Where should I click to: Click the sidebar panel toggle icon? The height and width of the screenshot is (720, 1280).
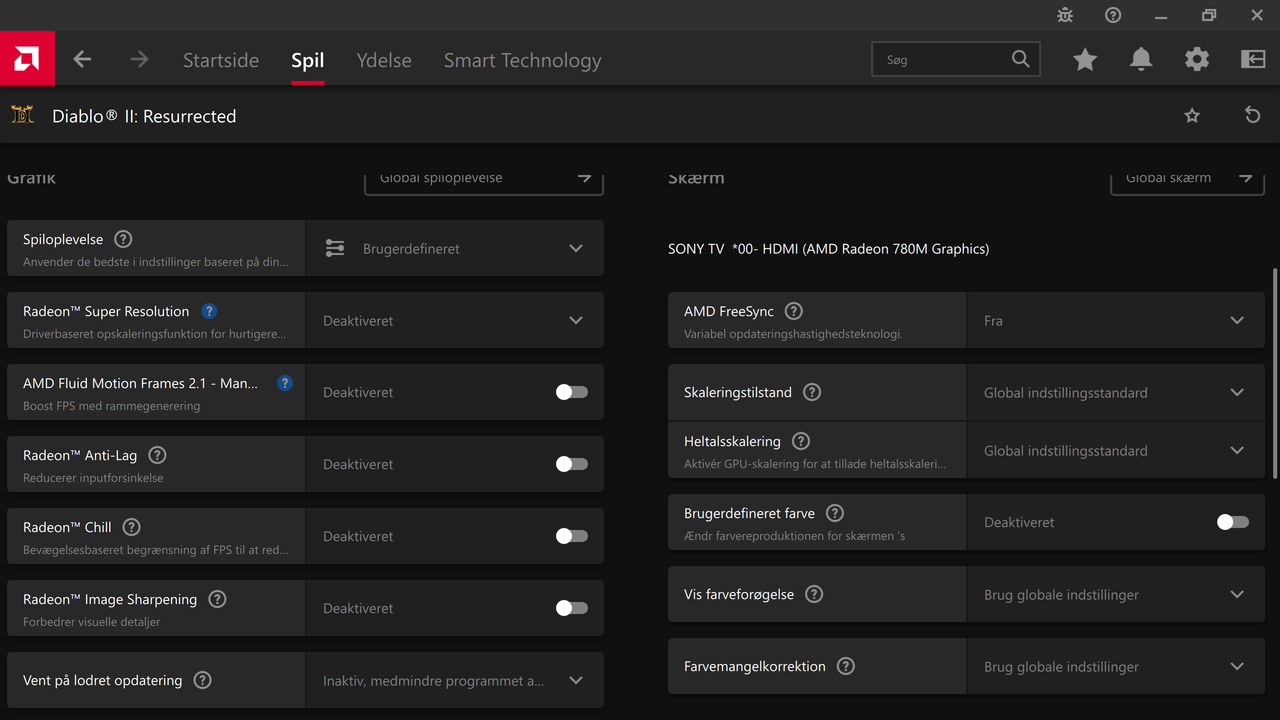click(1253, 60)
